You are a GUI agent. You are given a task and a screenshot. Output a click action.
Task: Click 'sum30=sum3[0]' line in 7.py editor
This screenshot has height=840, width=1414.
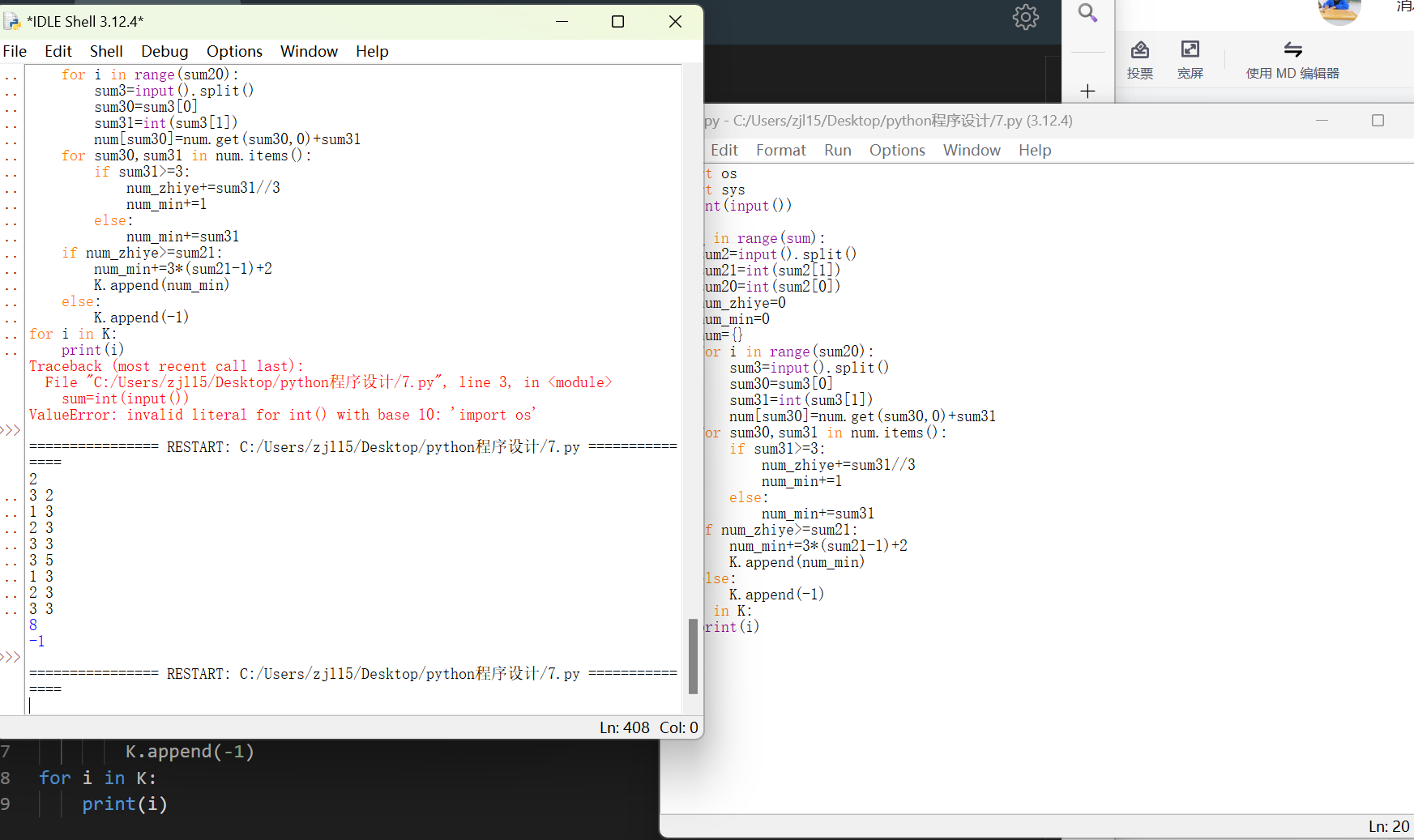coord(781,384)
